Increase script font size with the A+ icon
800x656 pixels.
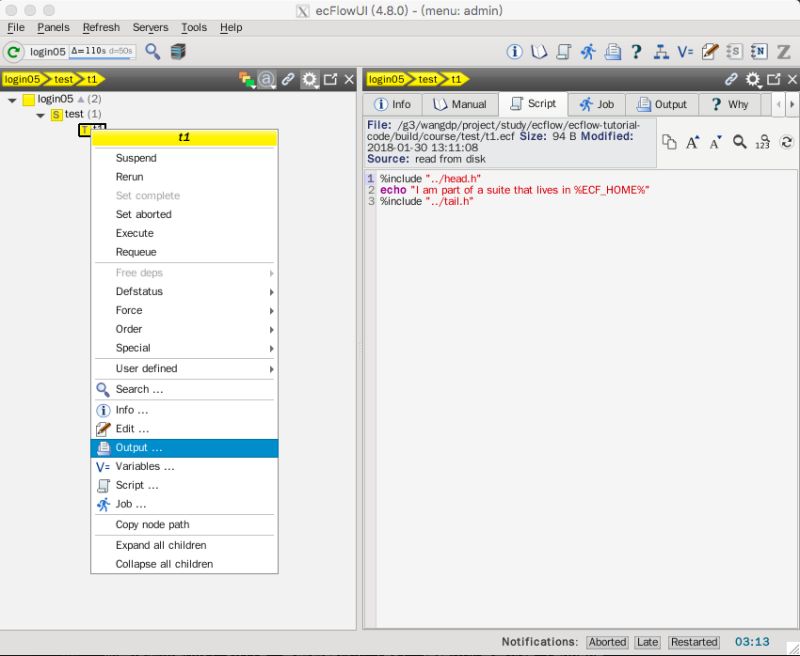point(693,143)
